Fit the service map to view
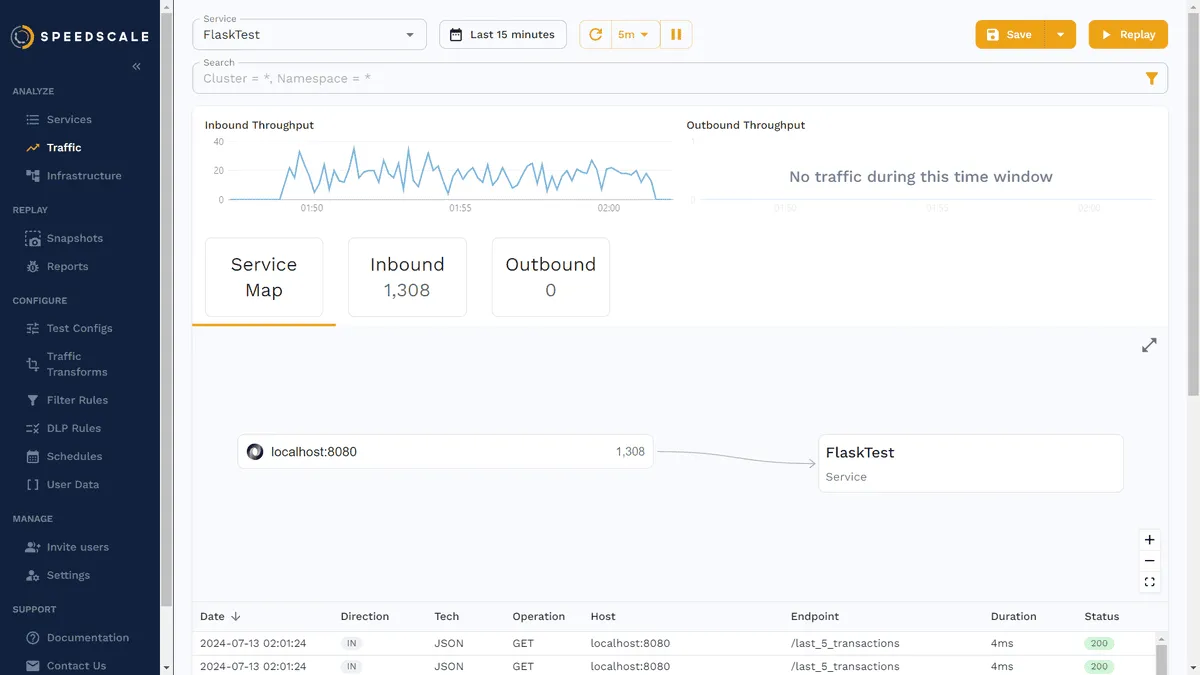 (1149, 582)
